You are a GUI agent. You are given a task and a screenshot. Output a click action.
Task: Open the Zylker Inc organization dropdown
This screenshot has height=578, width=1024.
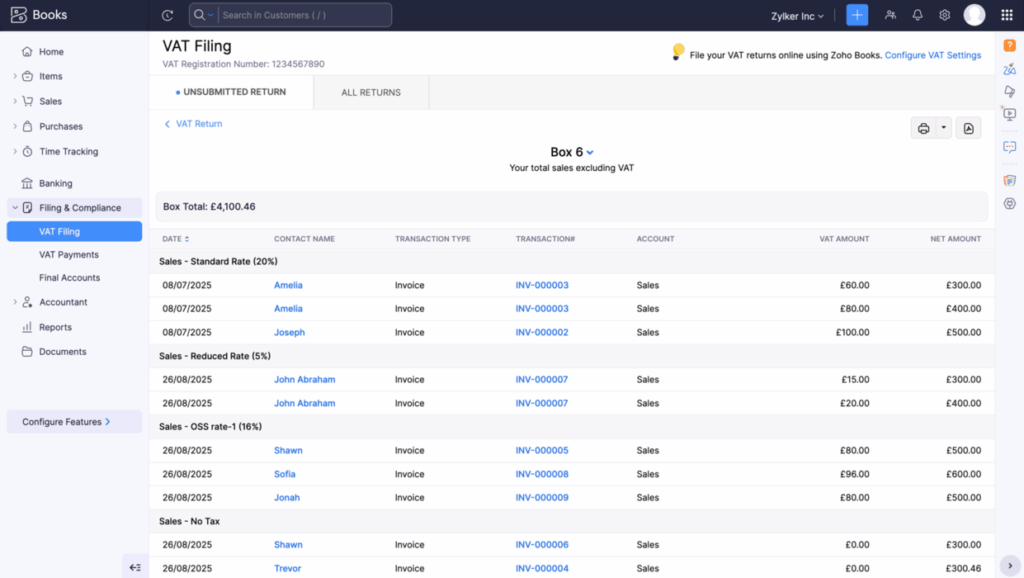(x=798, y=16)
